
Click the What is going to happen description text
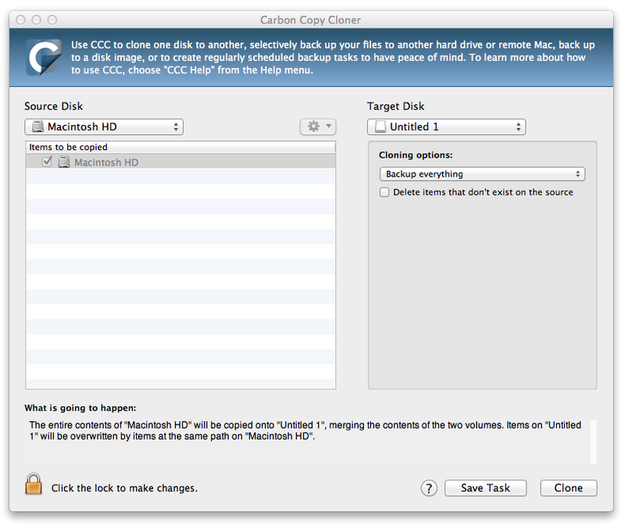(x=305, y=431)
